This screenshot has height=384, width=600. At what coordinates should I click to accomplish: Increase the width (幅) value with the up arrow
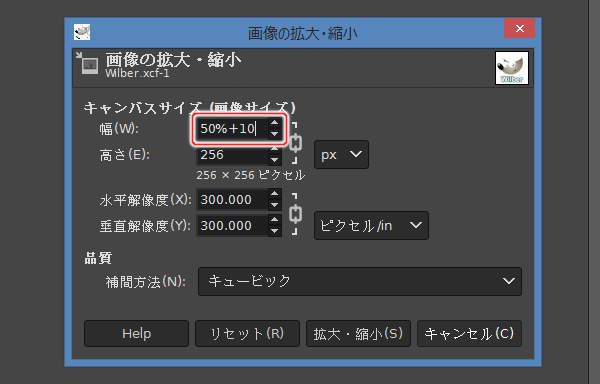click(274, 123)
